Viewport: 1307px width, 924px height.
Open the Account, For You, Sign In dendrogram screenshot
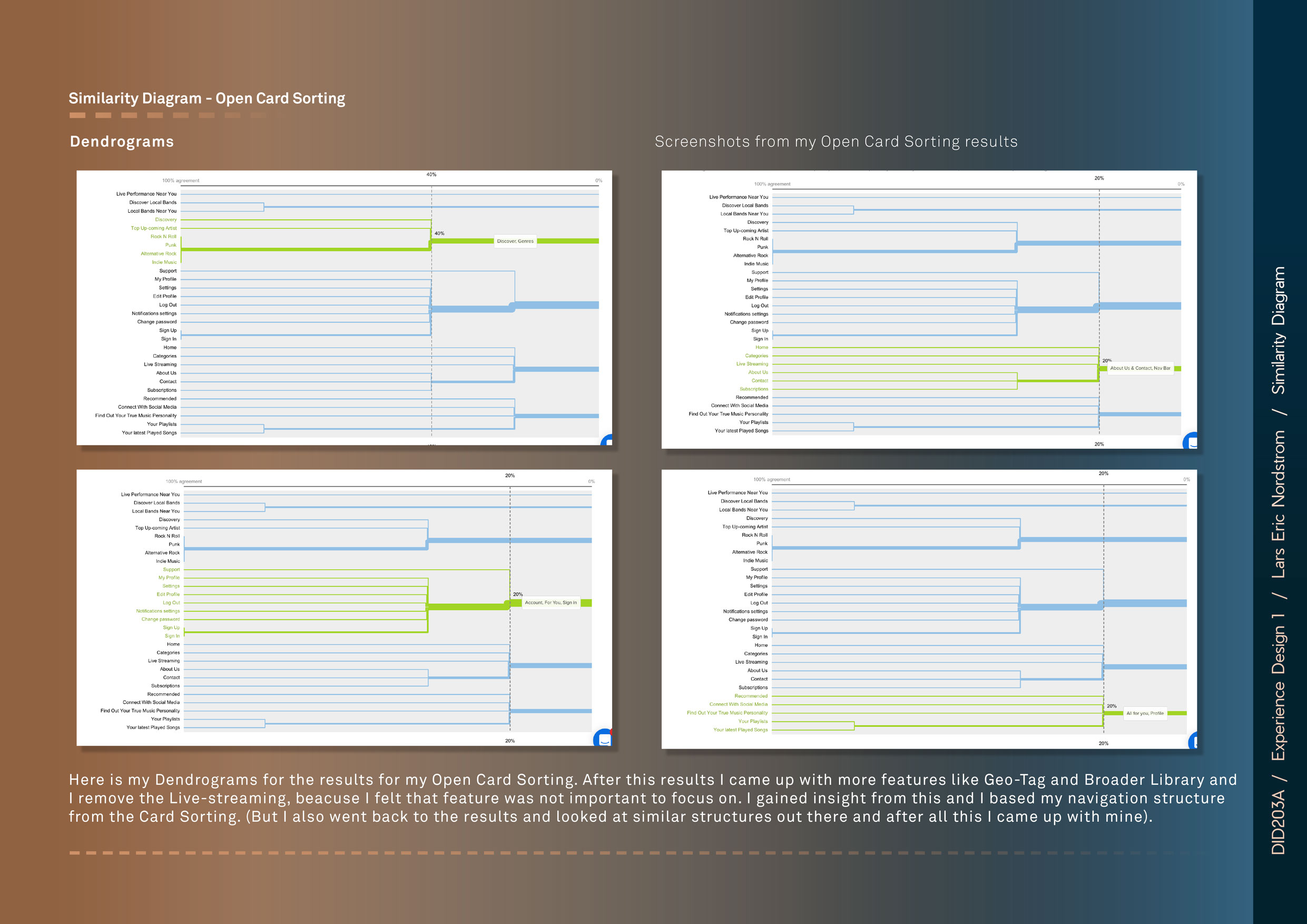click(345, 608)
